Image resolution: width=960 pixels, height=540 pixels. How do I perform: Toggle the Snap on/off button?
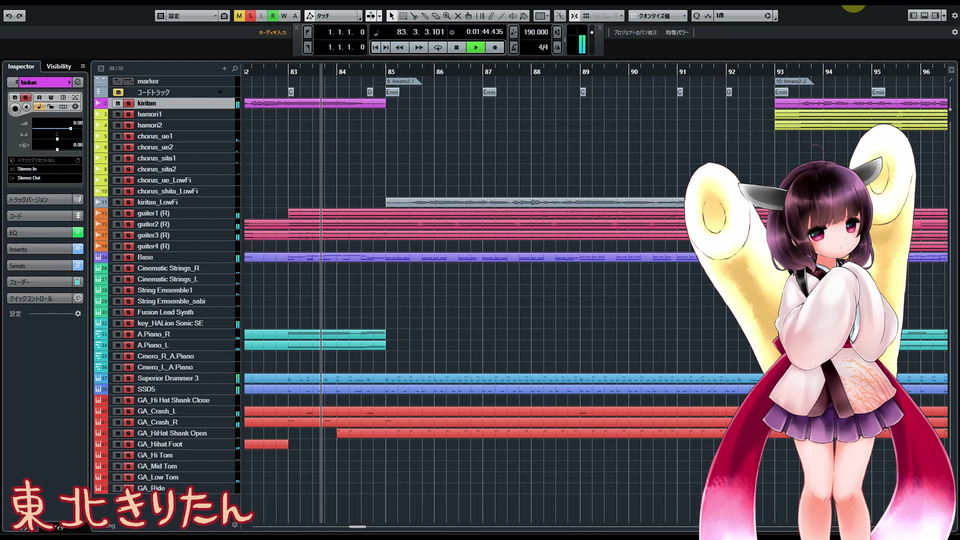click(574, 16)
